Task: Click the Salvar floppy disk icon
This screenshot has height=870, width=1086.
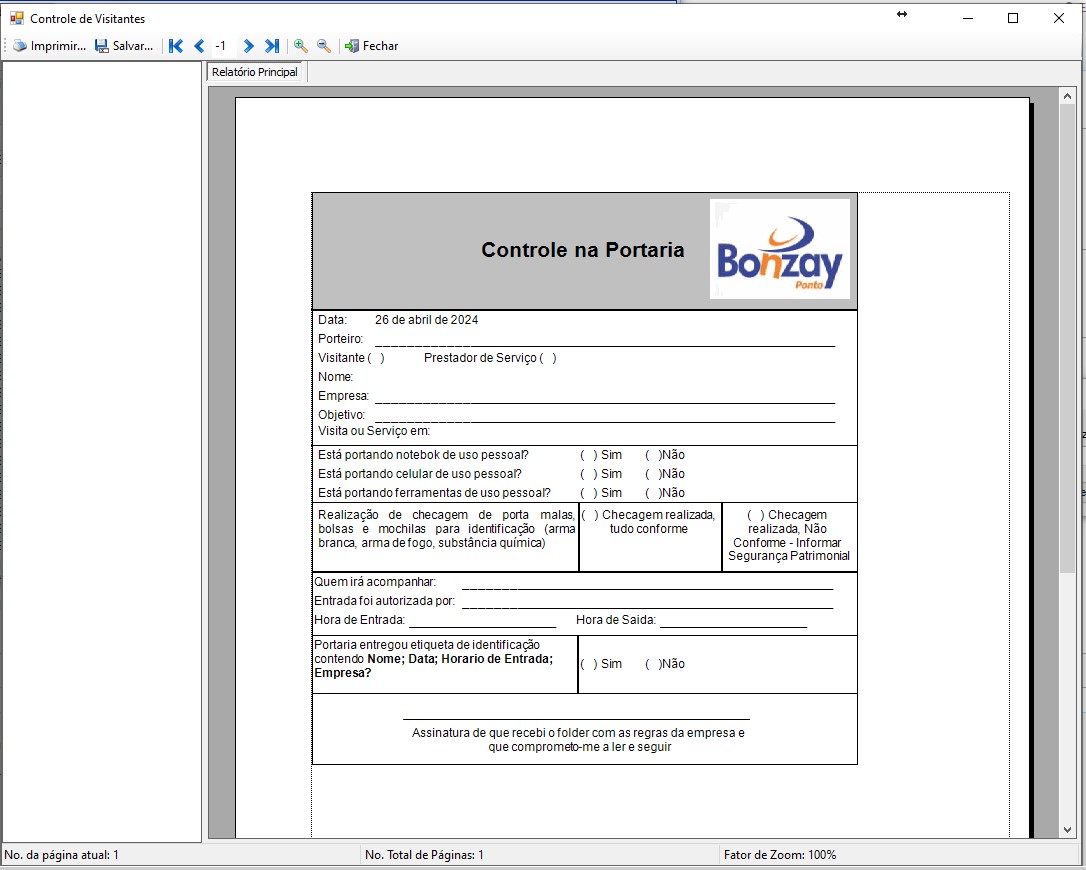Action: click(x=102, y=46)
